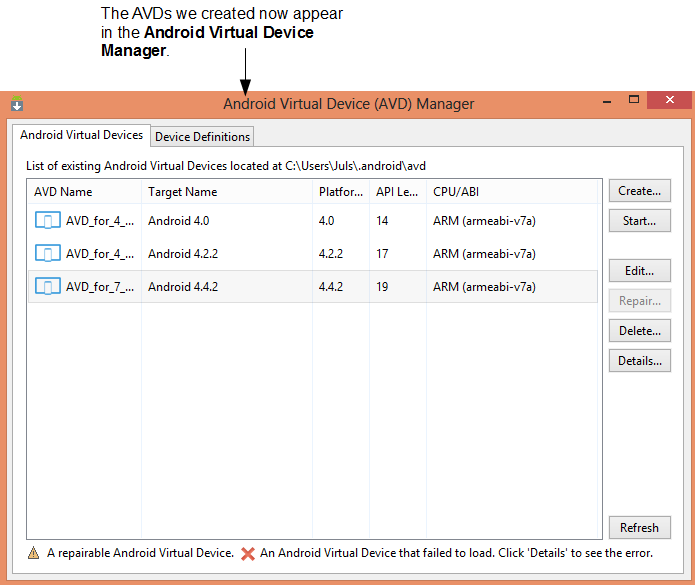Screen dimensions: 695x585
Task: Click the device icon in the Android 4.4.2 row
Action: click(x=47, y=286)
